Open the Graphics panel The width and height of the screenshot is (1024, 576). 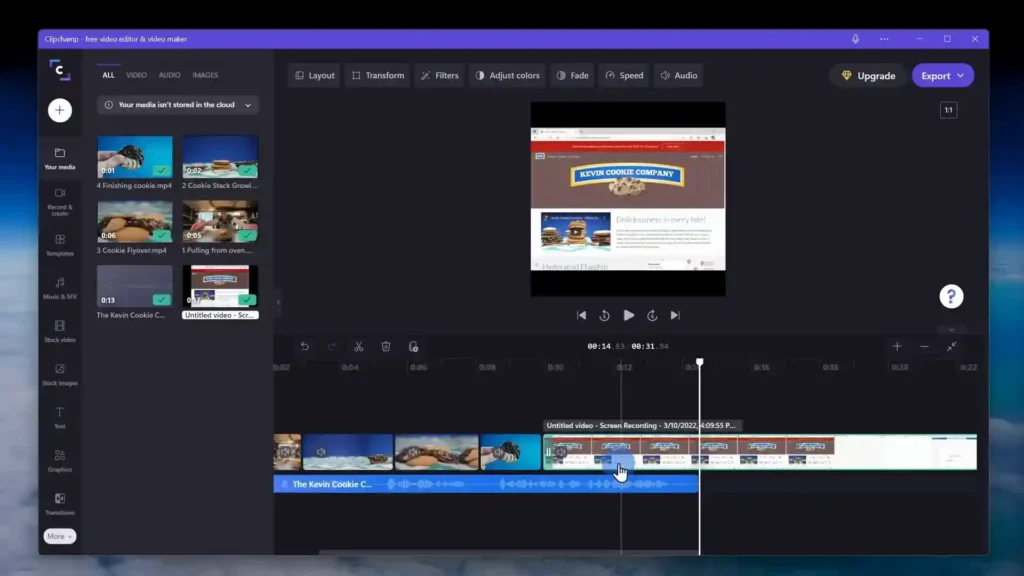tap(59, 462)
